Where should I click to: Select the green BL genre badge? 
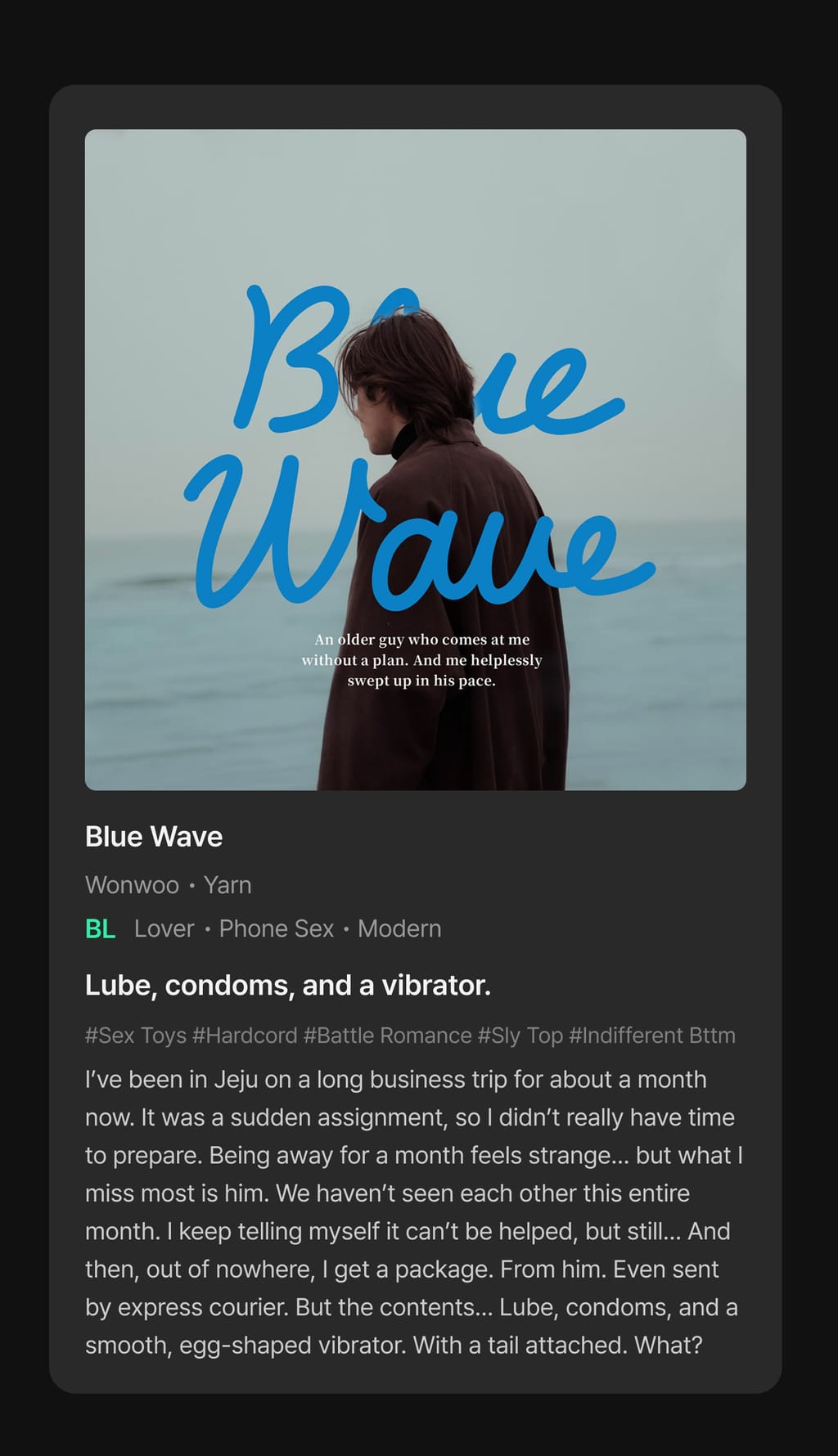pyautogui.click(x=100, y=929)
